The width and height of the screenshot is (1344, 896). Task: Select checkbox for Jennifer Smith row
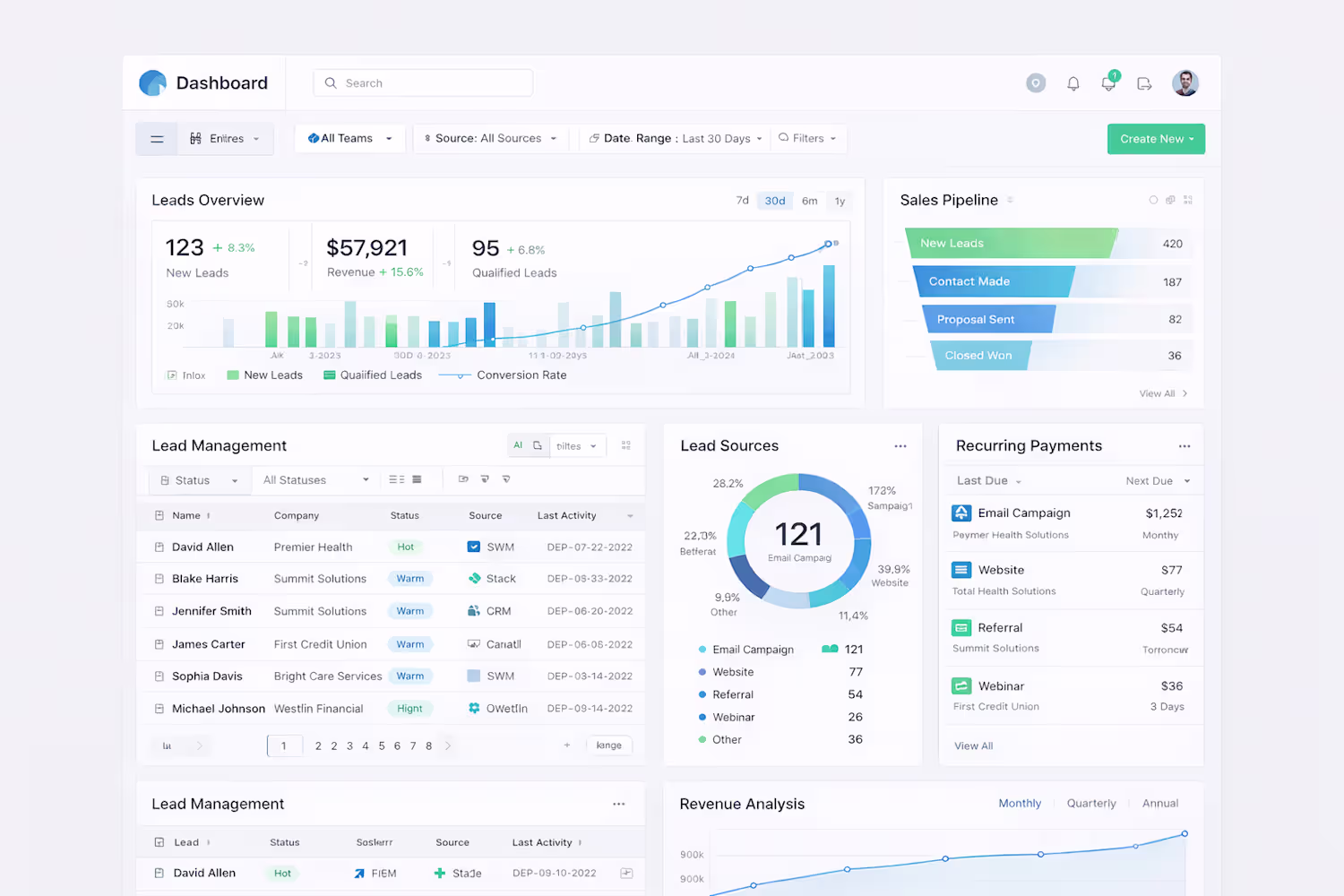159,611
